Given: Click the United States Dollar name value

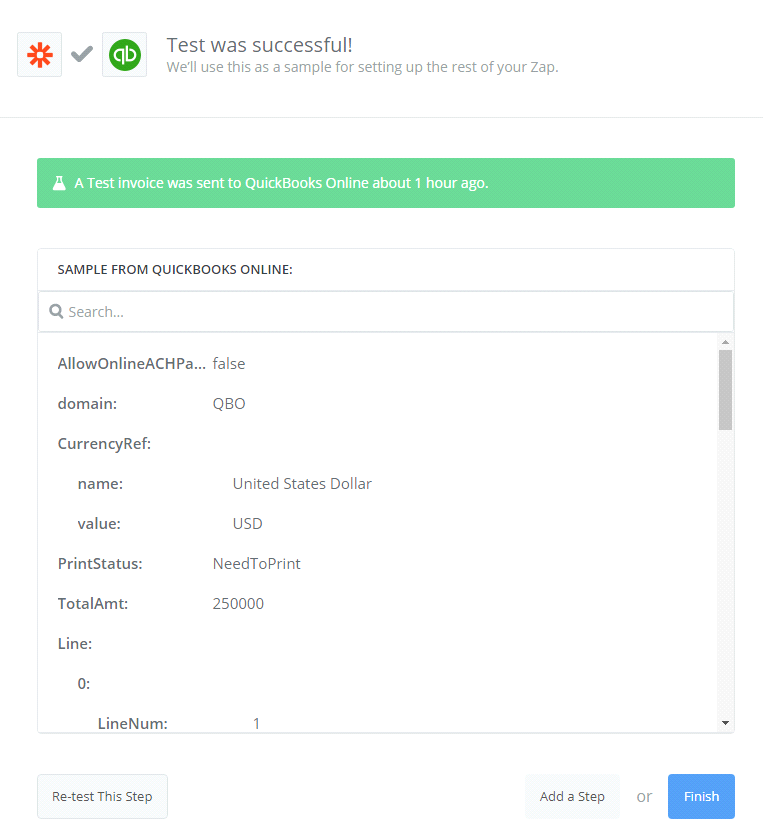Looking at the screenshot, I should click(x=302, y=484).
